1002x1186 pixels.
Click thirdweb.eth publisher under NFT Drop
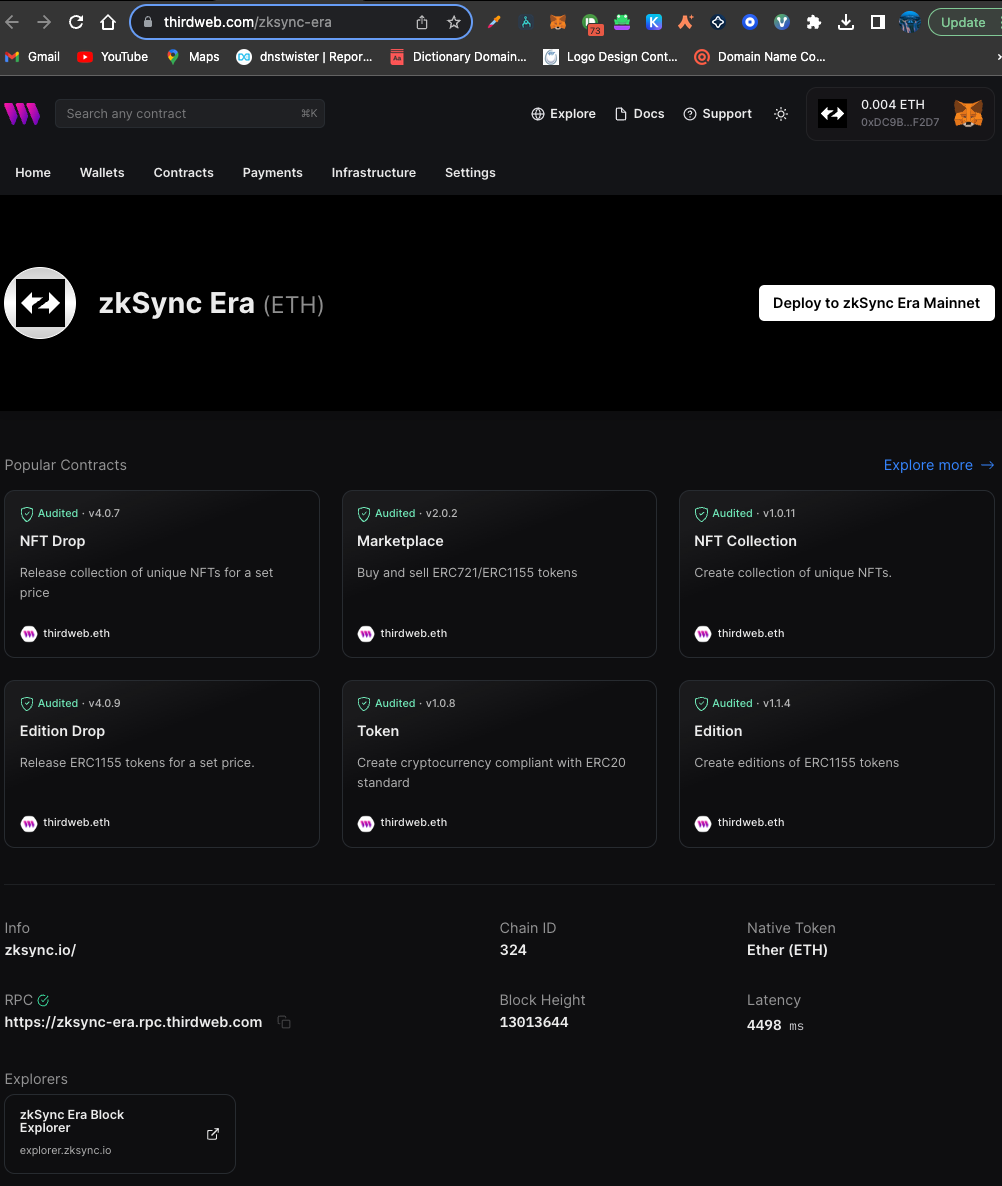pos(65,634)
